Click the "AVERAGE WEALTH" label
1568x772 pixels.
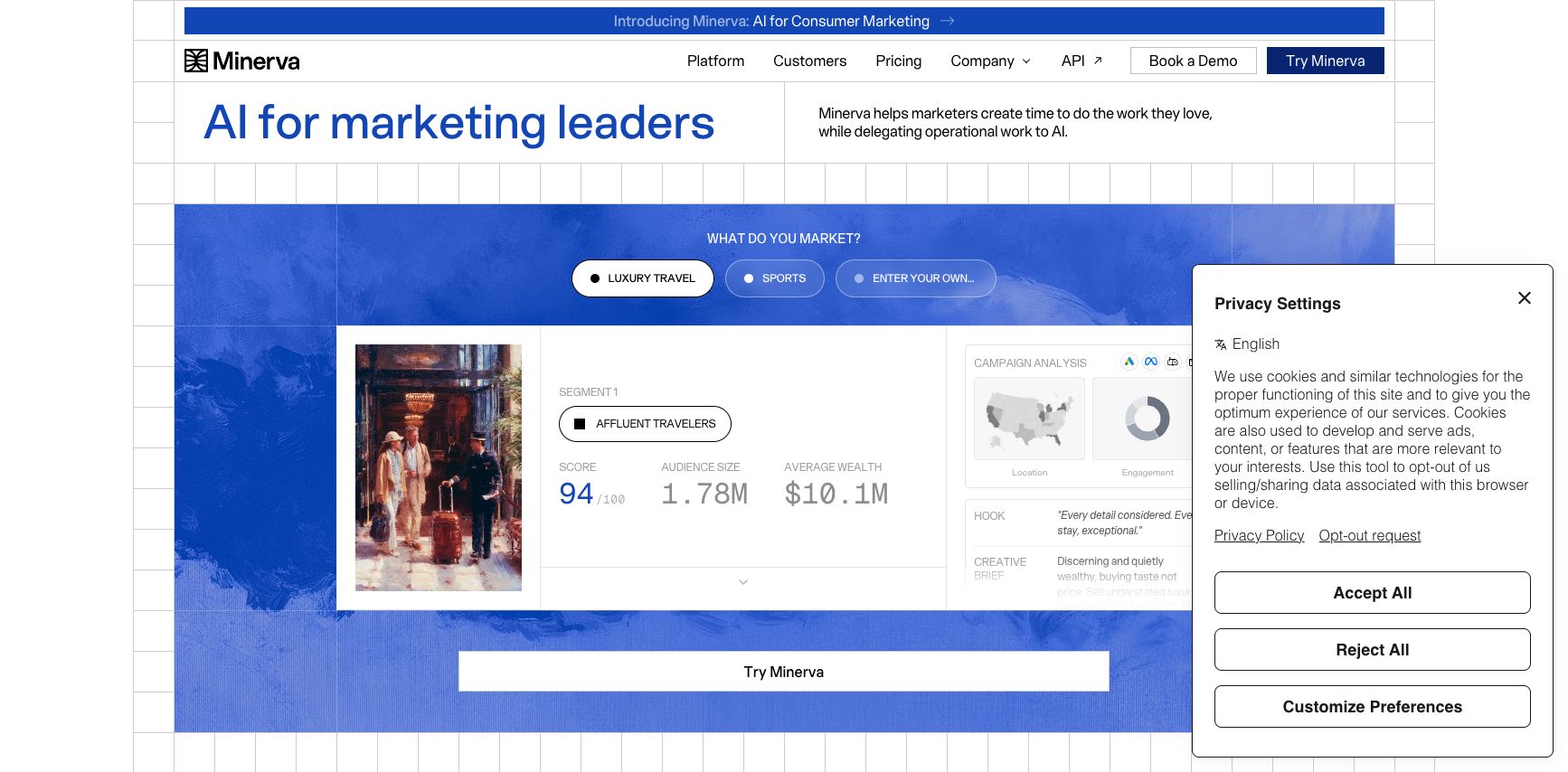click(833, 467)
